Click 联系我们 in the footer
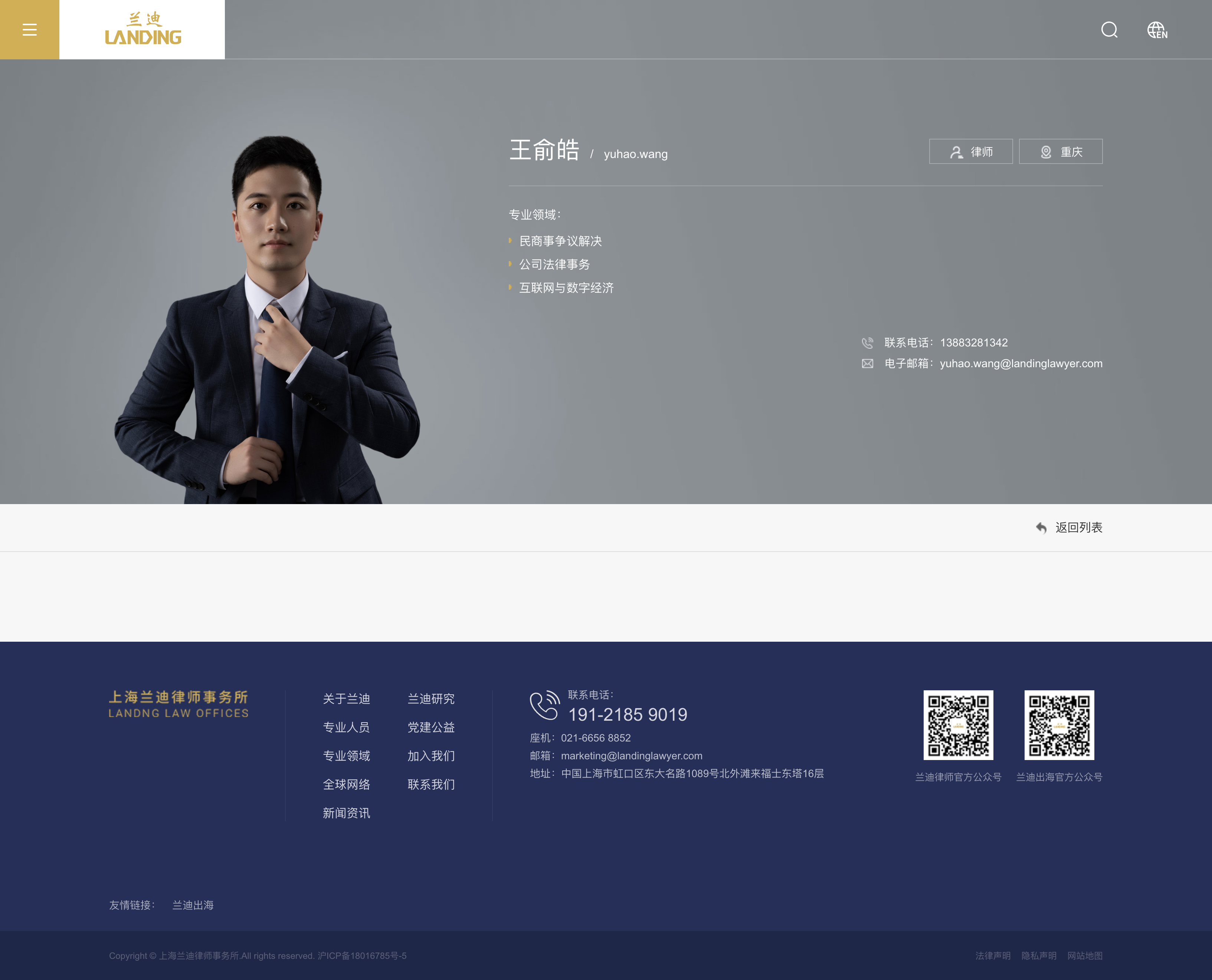Viewport: 1212px width, 980px height. coord(431,784)
